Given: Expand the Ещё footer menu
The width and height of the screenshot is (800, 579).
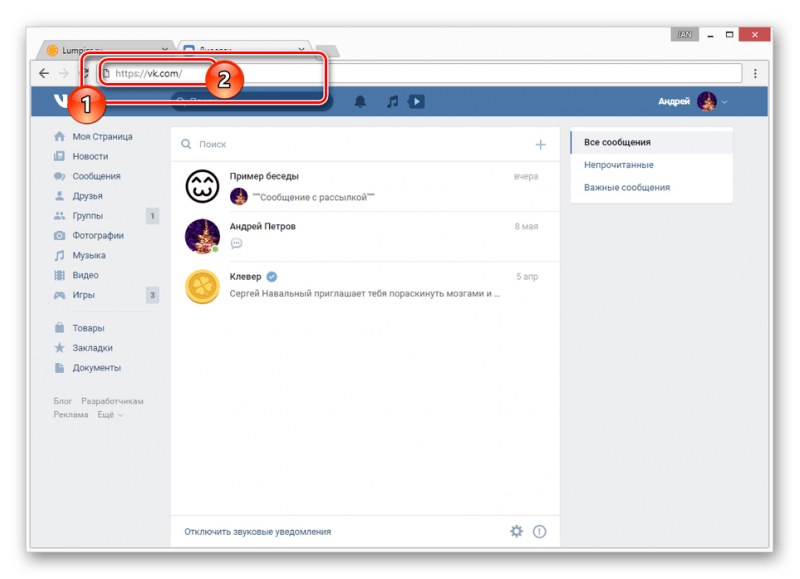Looking at the screenshot, I should (x=110, y=415).
